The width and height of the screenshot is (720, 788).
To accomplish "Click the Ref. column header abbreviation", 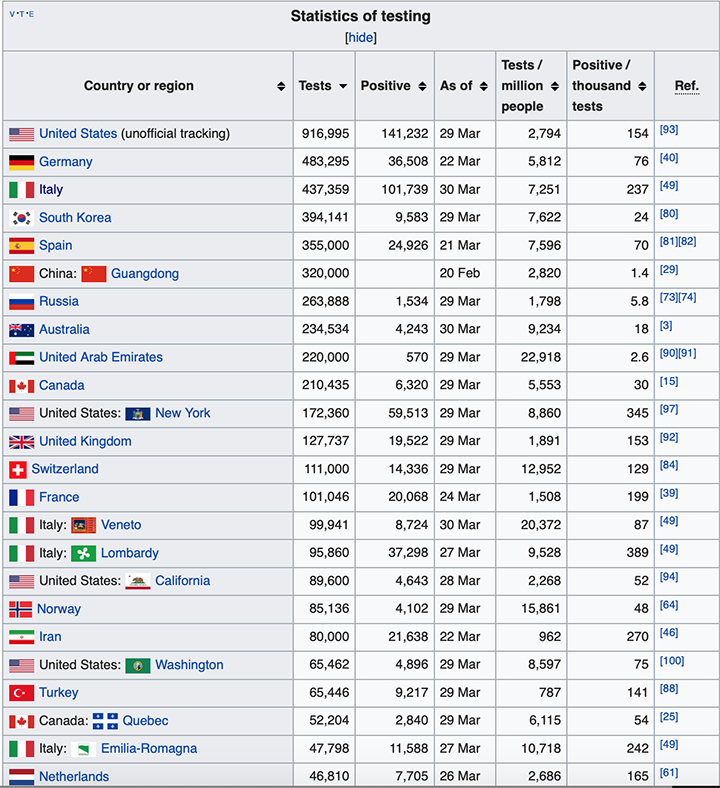I will pyautogui.click(x=686, y=86).
